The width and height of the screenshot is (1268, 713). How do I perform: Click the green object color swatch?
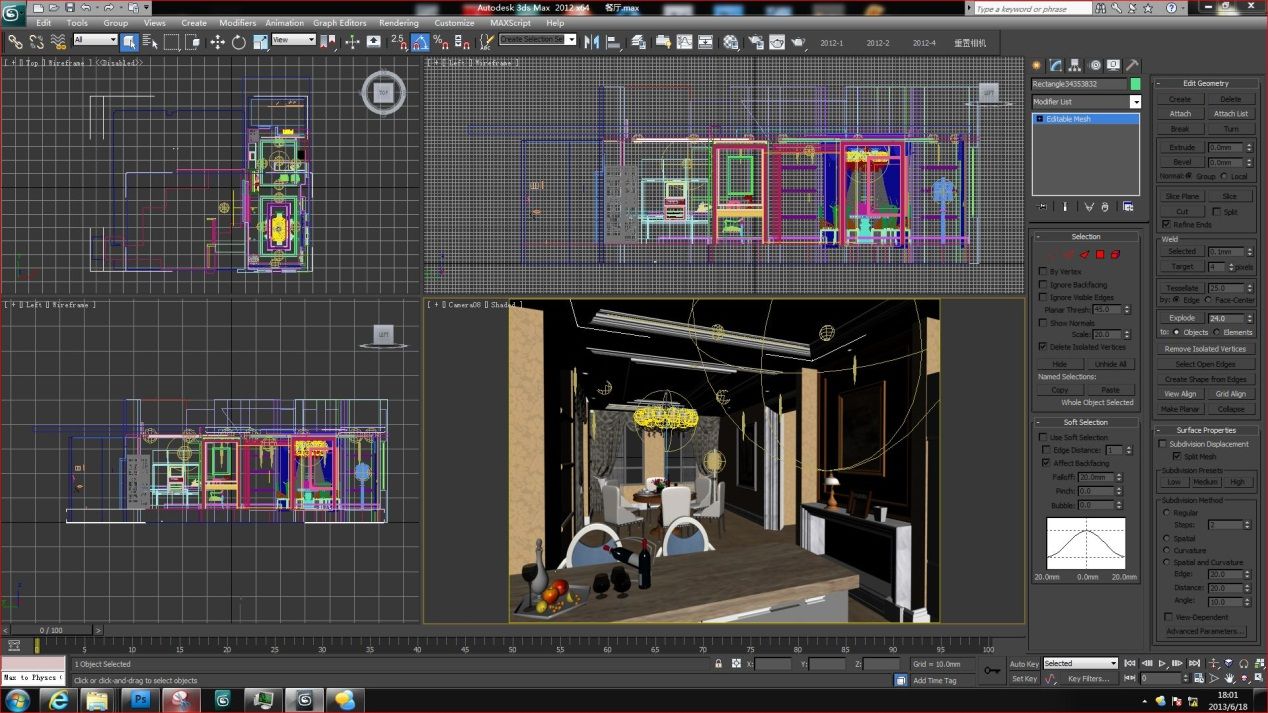[x=1135, y=84]
